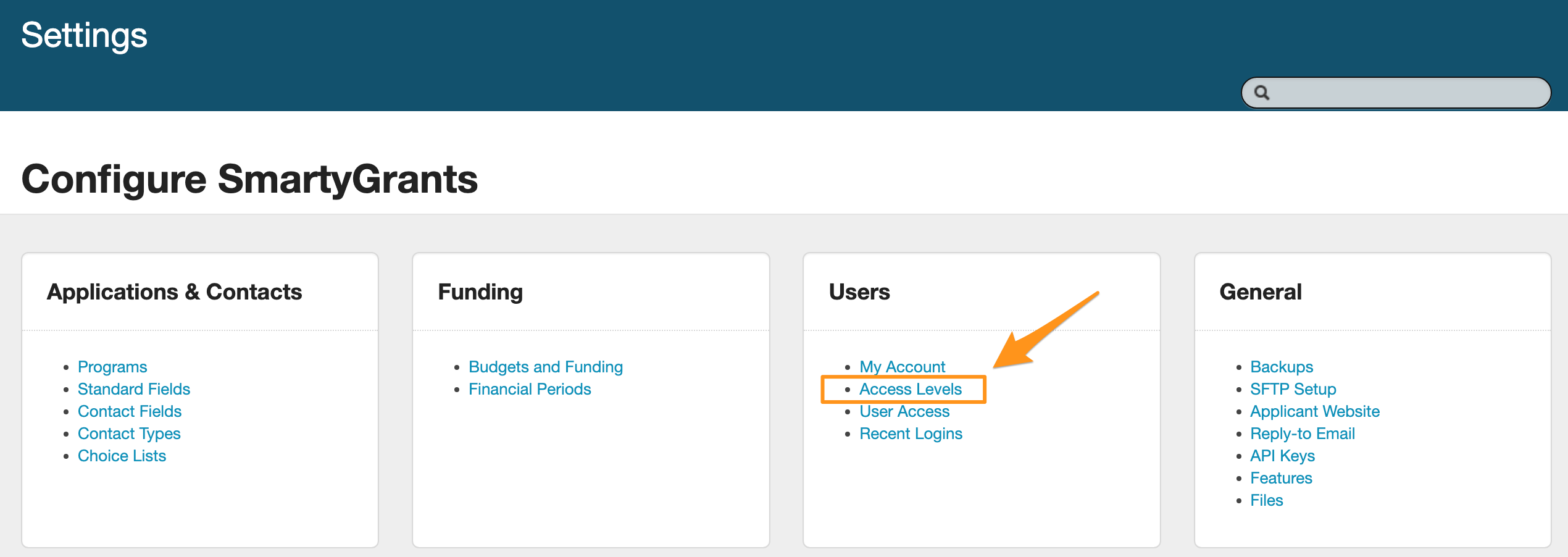Go to Contact Fields

click(130, 411)
